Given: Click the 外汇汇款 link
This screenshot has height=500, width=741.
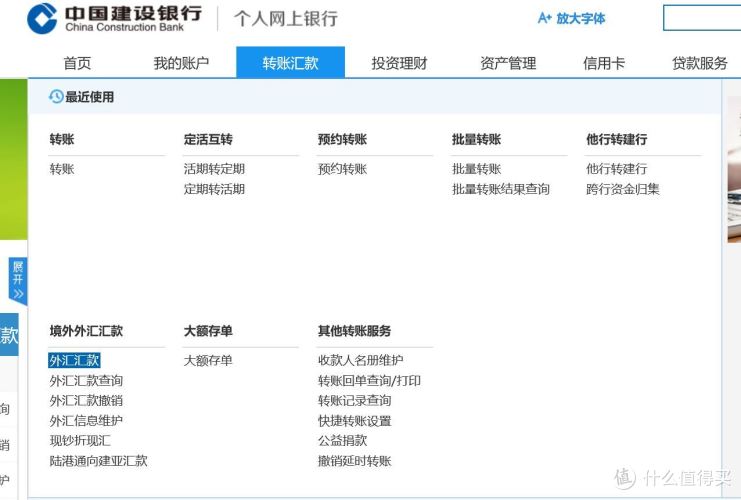Looking at the screenshot, I should (x=74, y=360).
